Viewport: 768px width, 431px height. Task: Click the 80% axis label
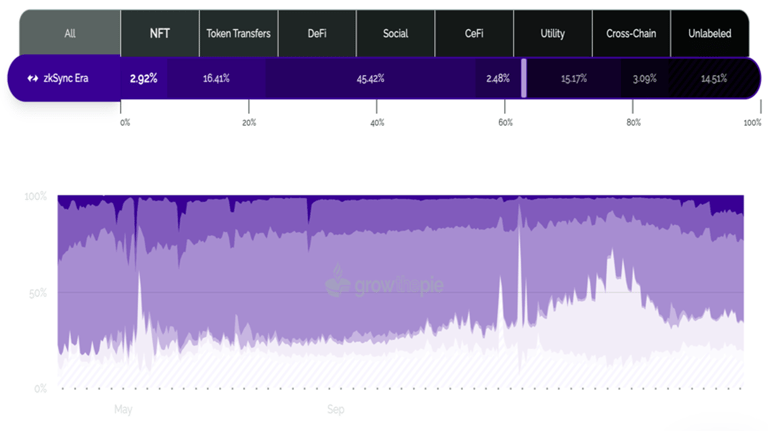633,122
